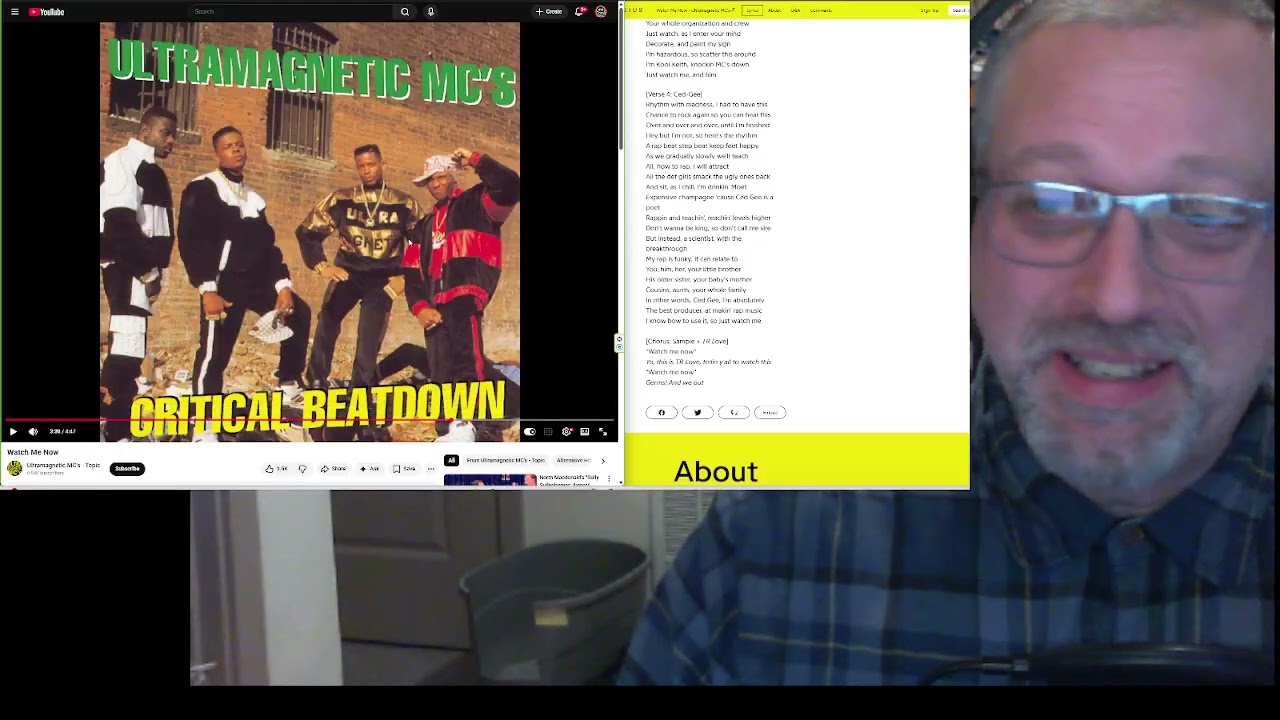Screen dimensions: 1280x720
Task: Select the All filter chip
Action: coord(451,460)
